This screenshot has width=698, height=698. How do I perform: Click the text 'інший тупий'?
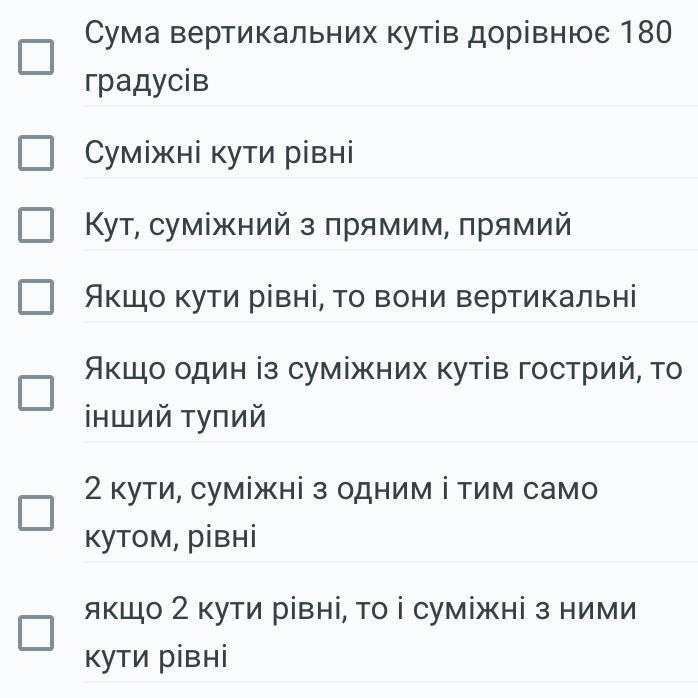click(175, 417)
